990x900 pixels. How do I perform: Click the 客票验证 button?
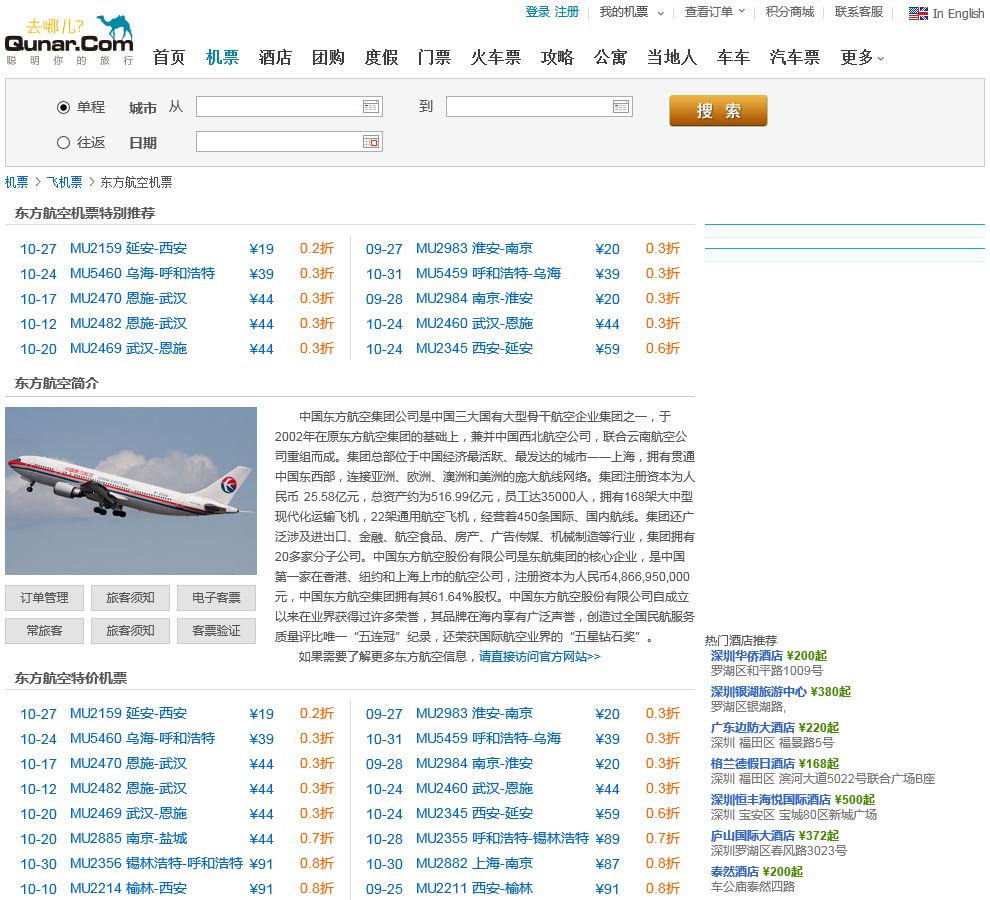click(x=217, y=630)
